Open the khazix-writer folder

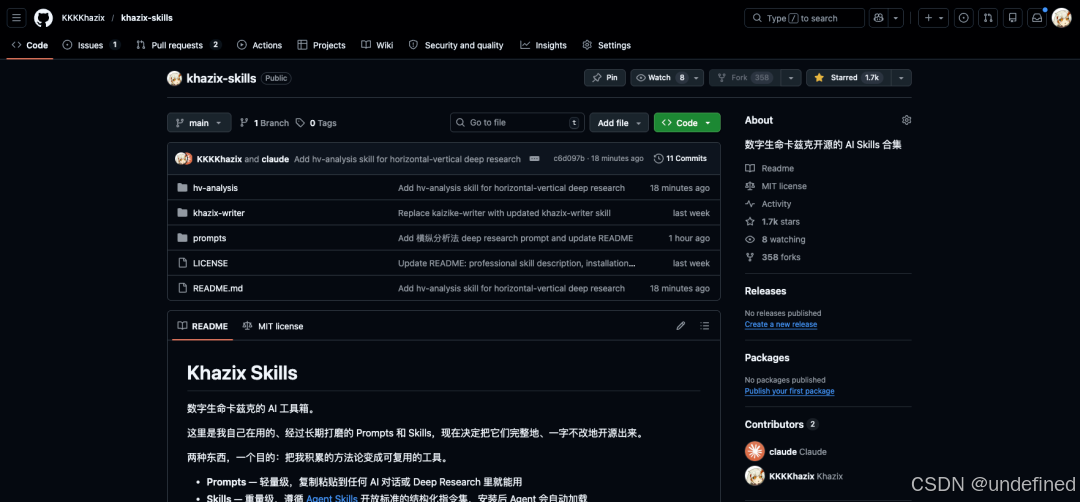[218, 213]
